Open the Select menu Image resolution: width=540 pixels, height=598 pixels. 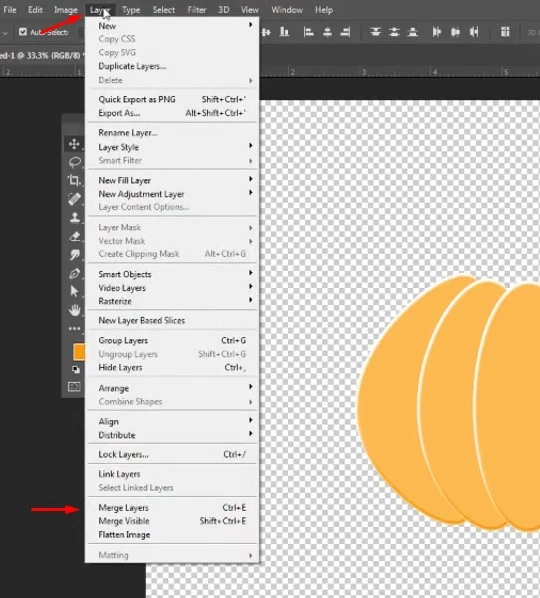coord(164,10)
